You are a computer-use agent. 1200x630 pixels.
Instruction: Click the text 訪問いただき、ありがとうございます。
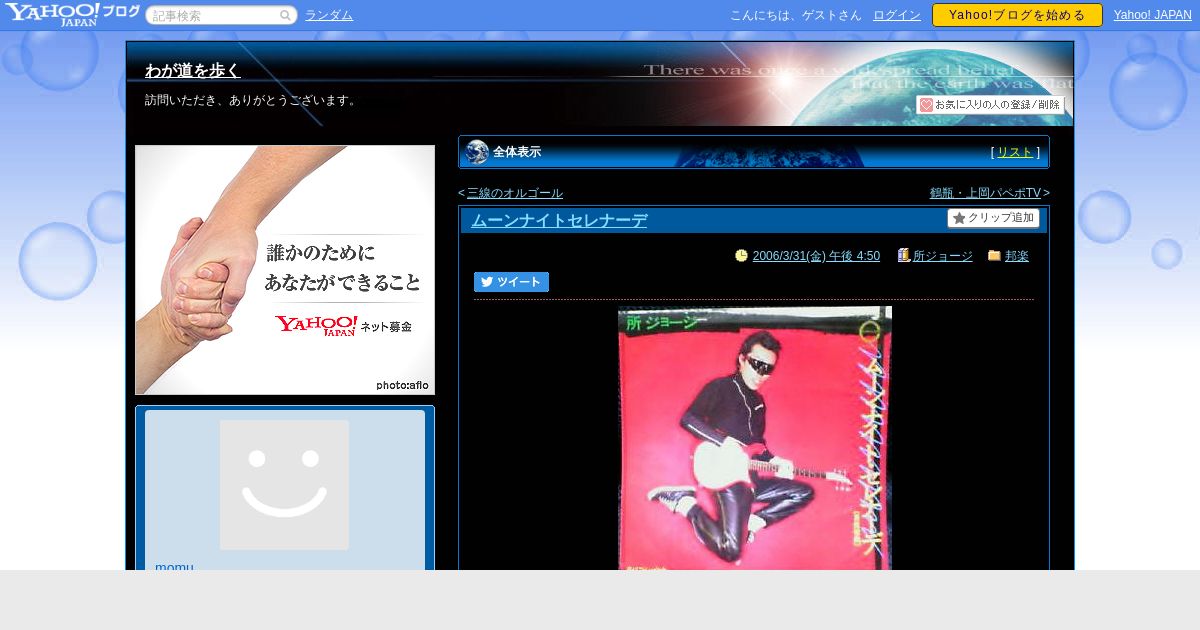[253, 100]
